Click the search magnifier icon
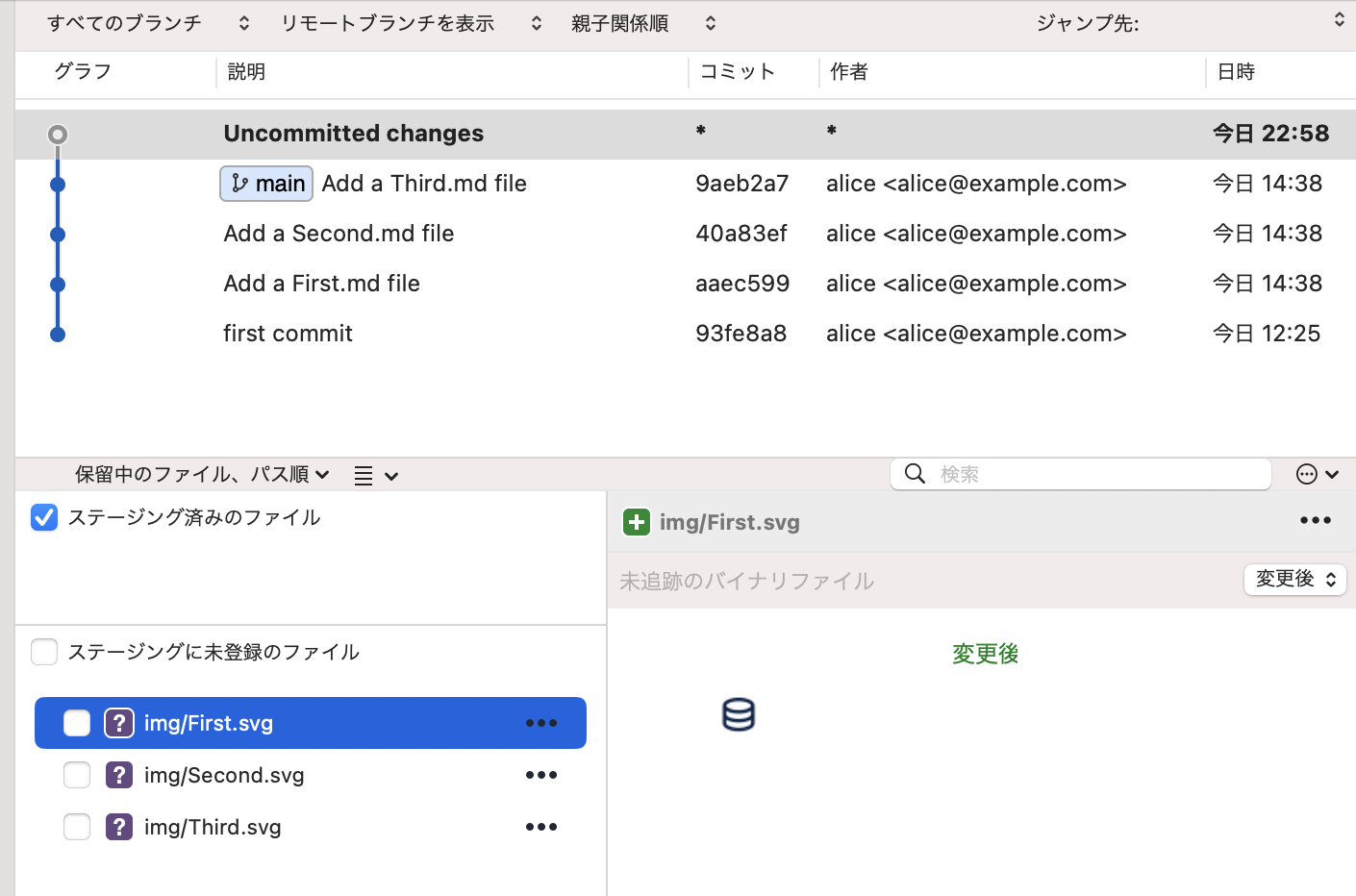The image size is (1356, 896). pos(916,473)
